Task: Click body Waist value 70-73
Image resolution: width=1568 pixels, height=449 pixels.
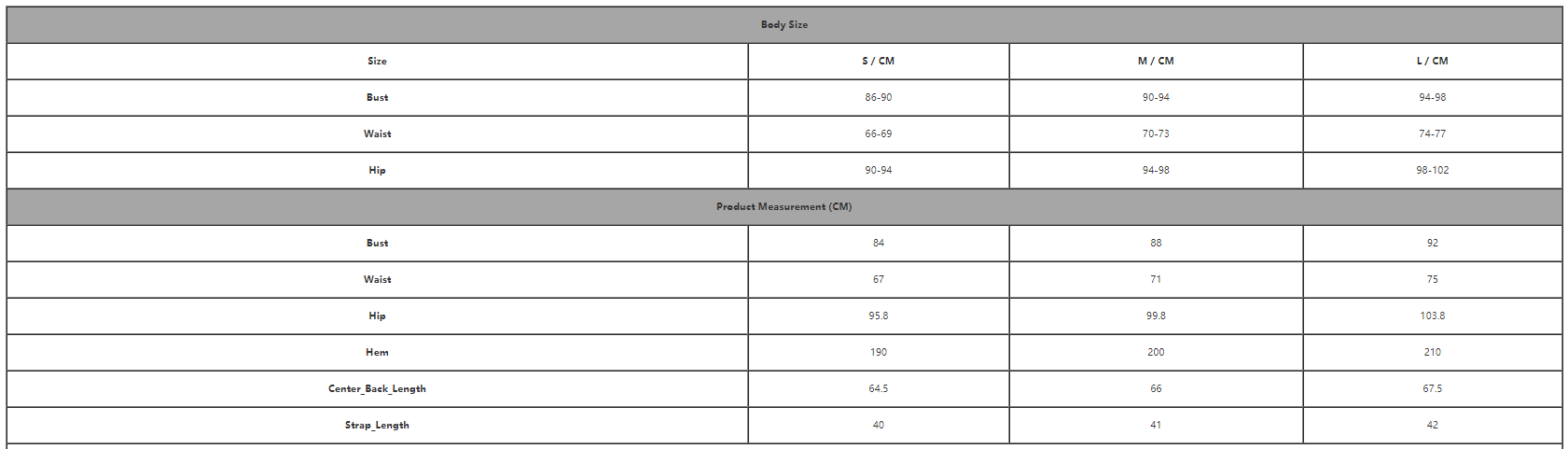Action: point(1156,134)
